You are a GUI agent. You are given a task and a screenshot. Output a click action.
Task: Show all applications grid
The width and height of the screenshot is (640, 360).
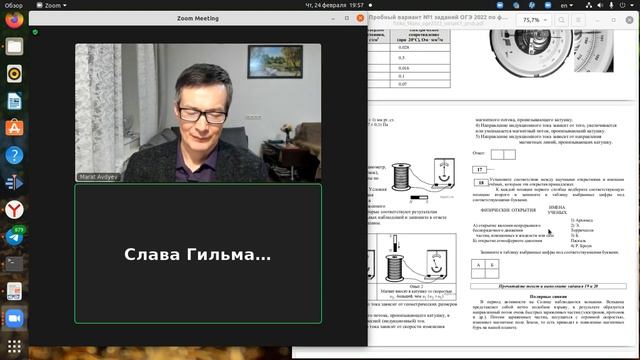click(x=14, y=347)
